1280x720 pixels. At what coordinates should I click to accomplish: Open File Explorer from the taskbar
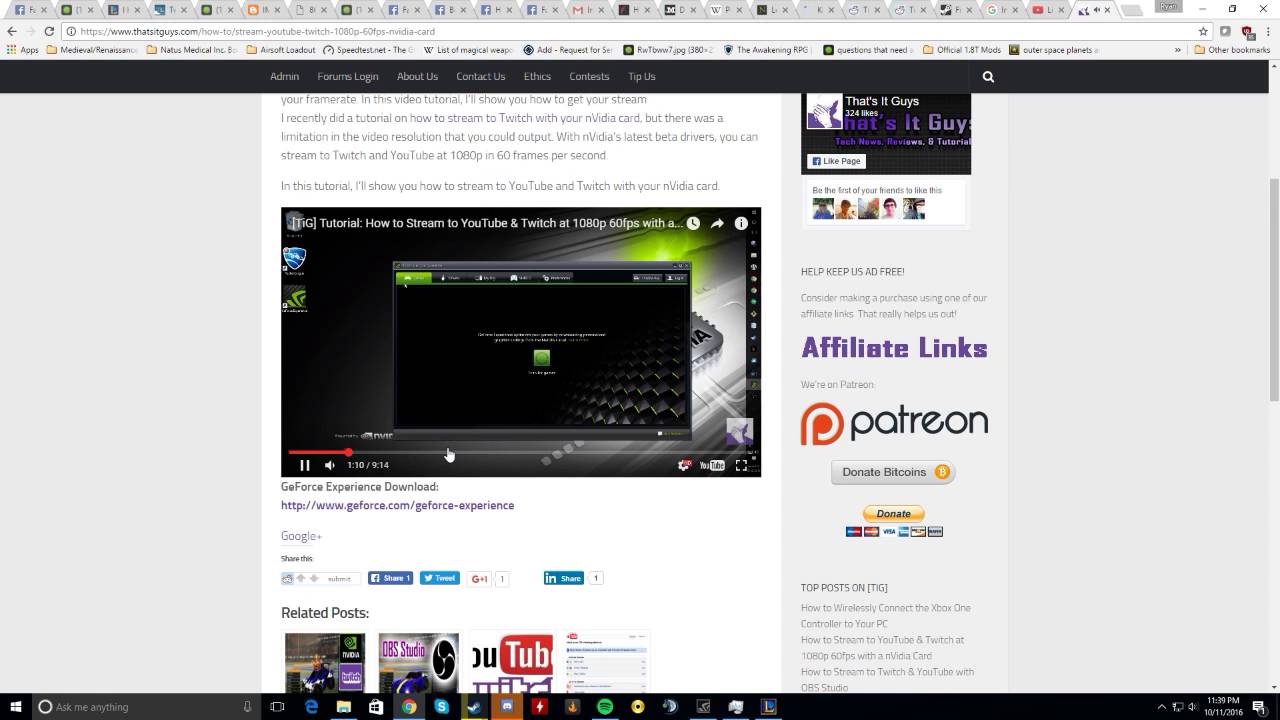[343, 707]
